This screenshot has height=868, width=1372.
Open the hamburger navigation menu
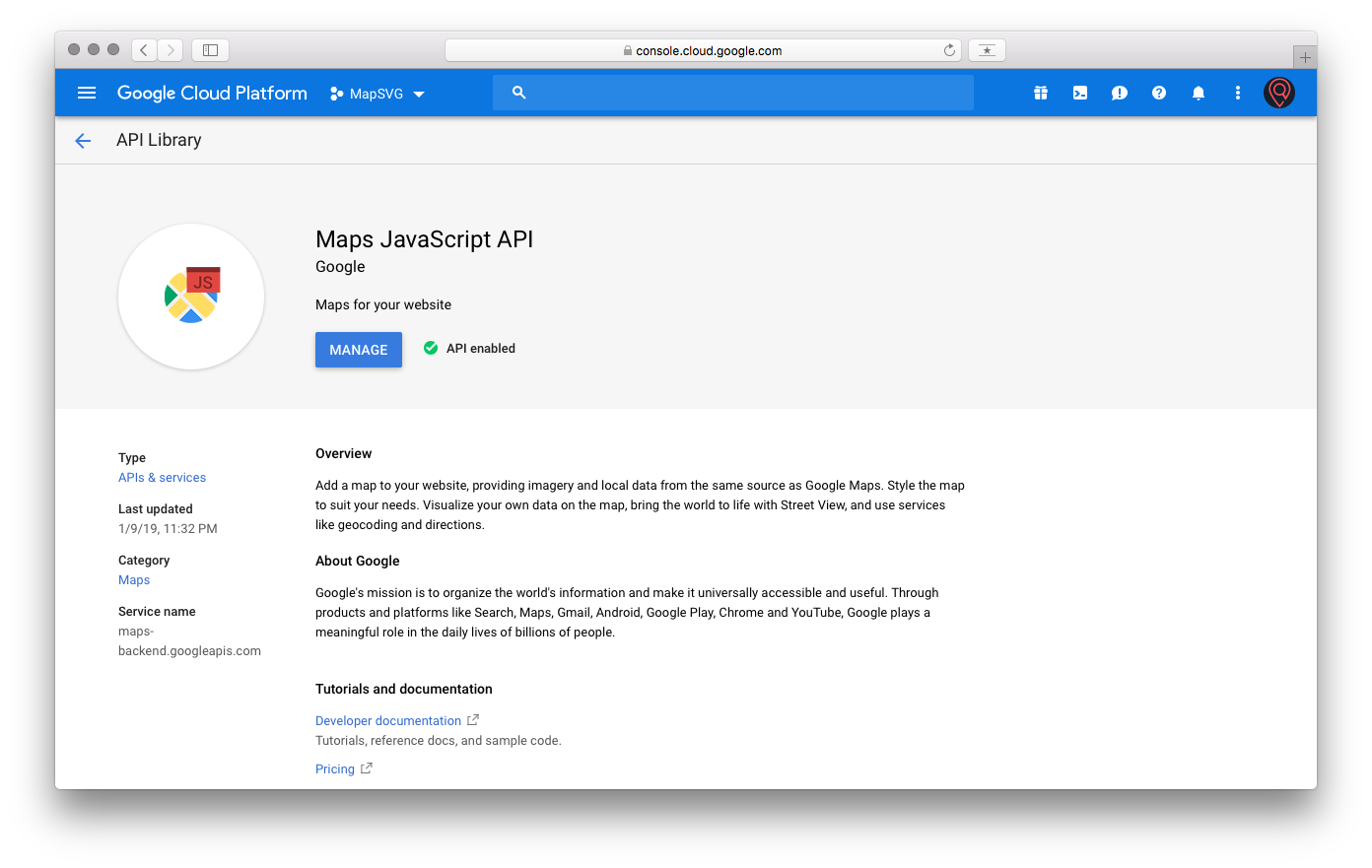click(x=87, y=93)
